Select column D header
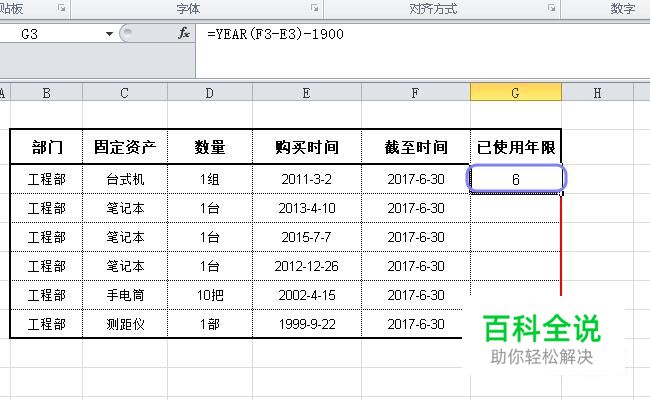The image size is (650, 400). pos(210,93)
